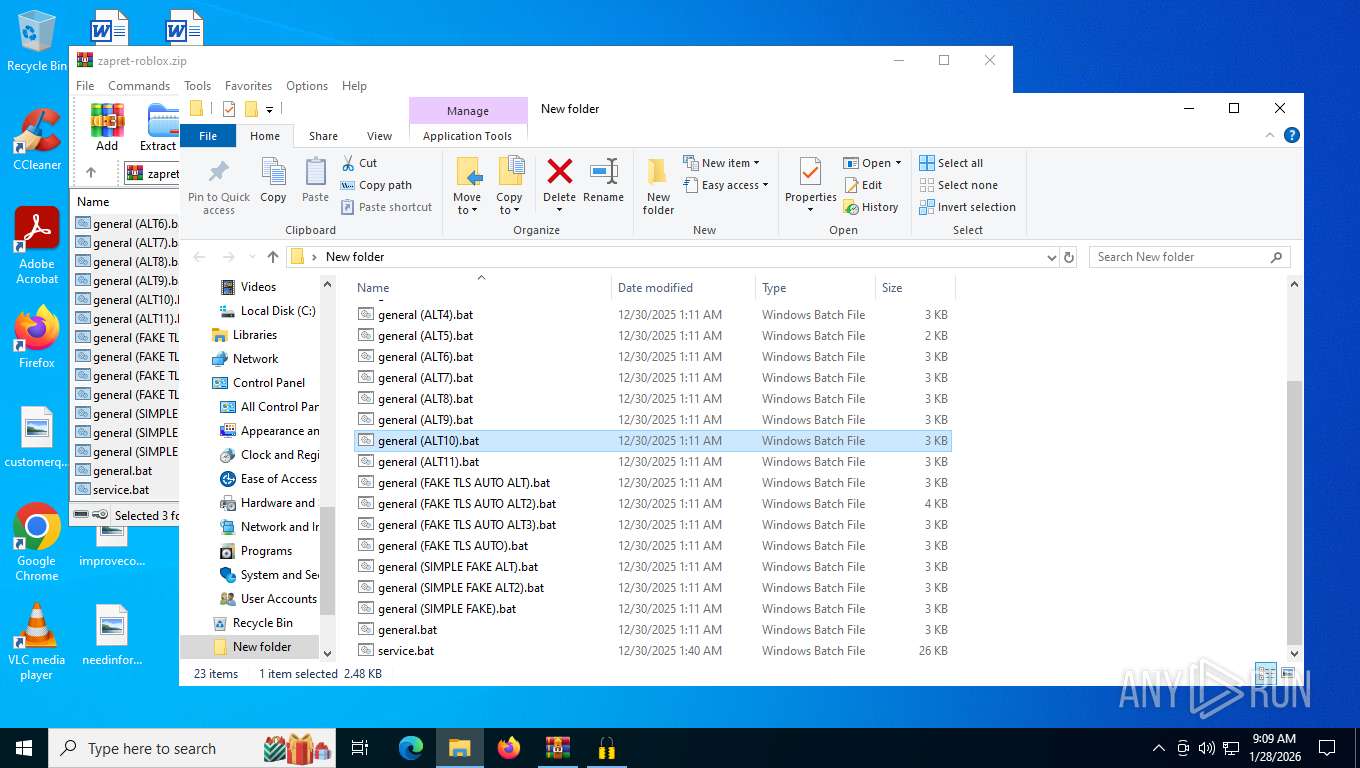Switch to Details view icon in status bar
This screenshot has width=1360, height=768.
point(1265,674)
